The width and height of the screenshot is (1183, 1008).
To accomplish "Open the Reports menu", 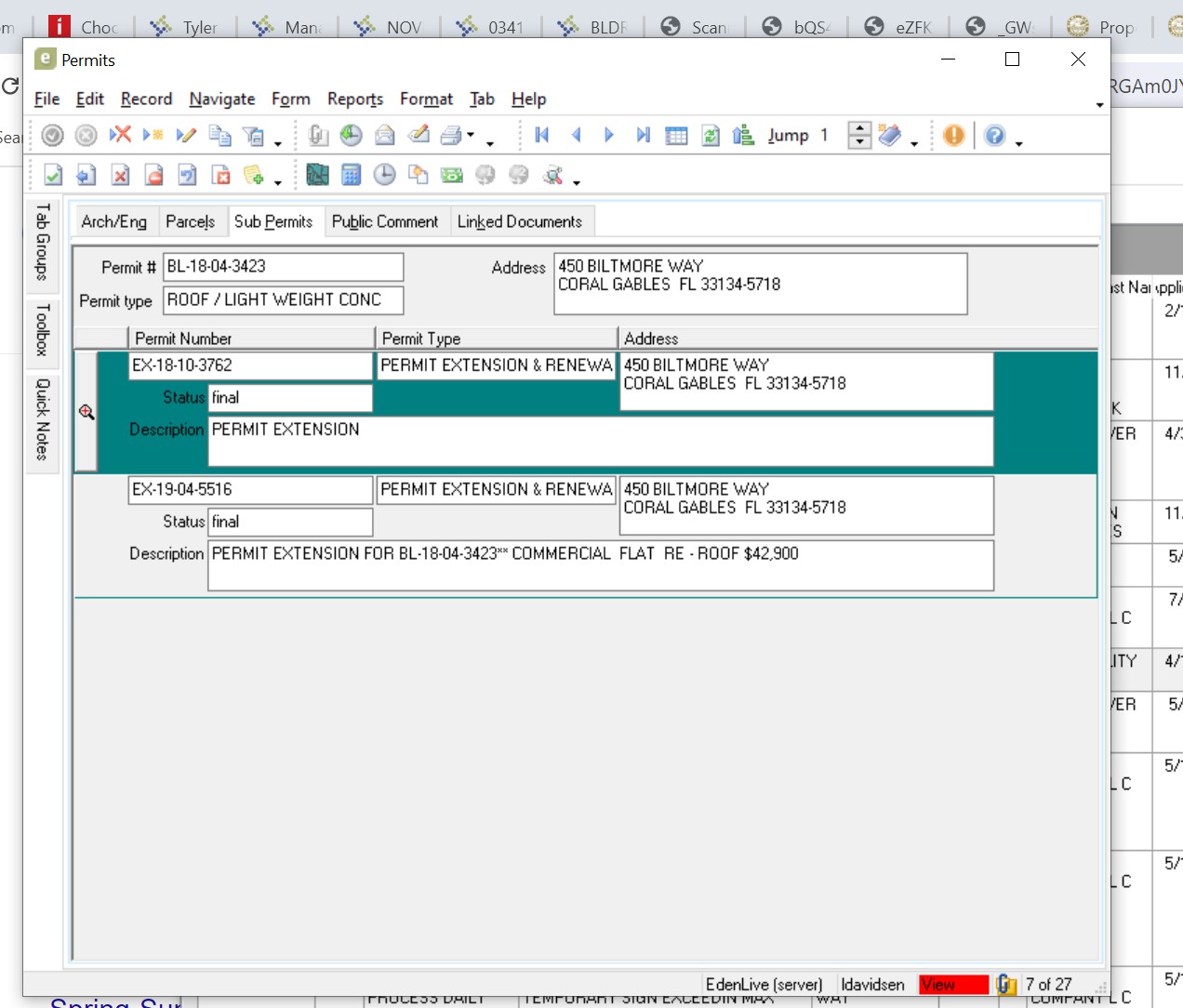I will coord(354,99).
